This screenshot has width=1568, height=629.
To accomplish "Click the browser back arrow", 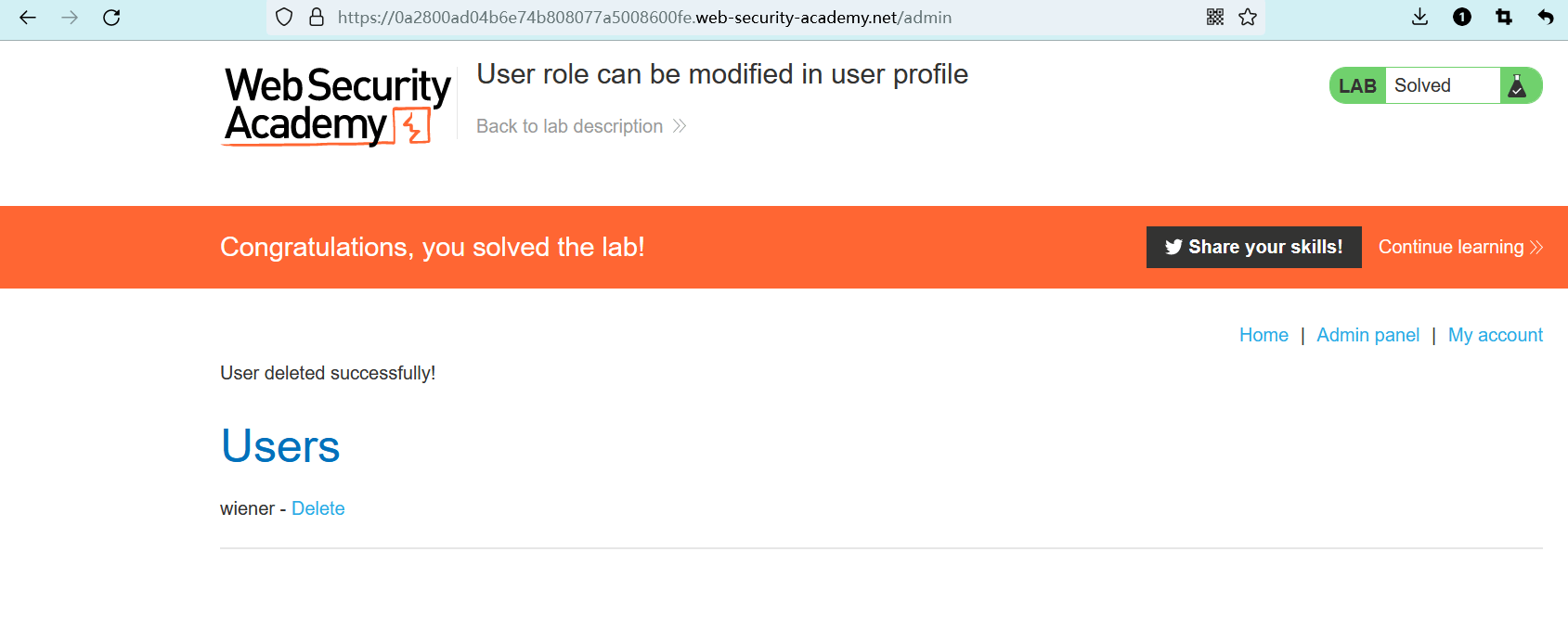I will coord(28,18).
